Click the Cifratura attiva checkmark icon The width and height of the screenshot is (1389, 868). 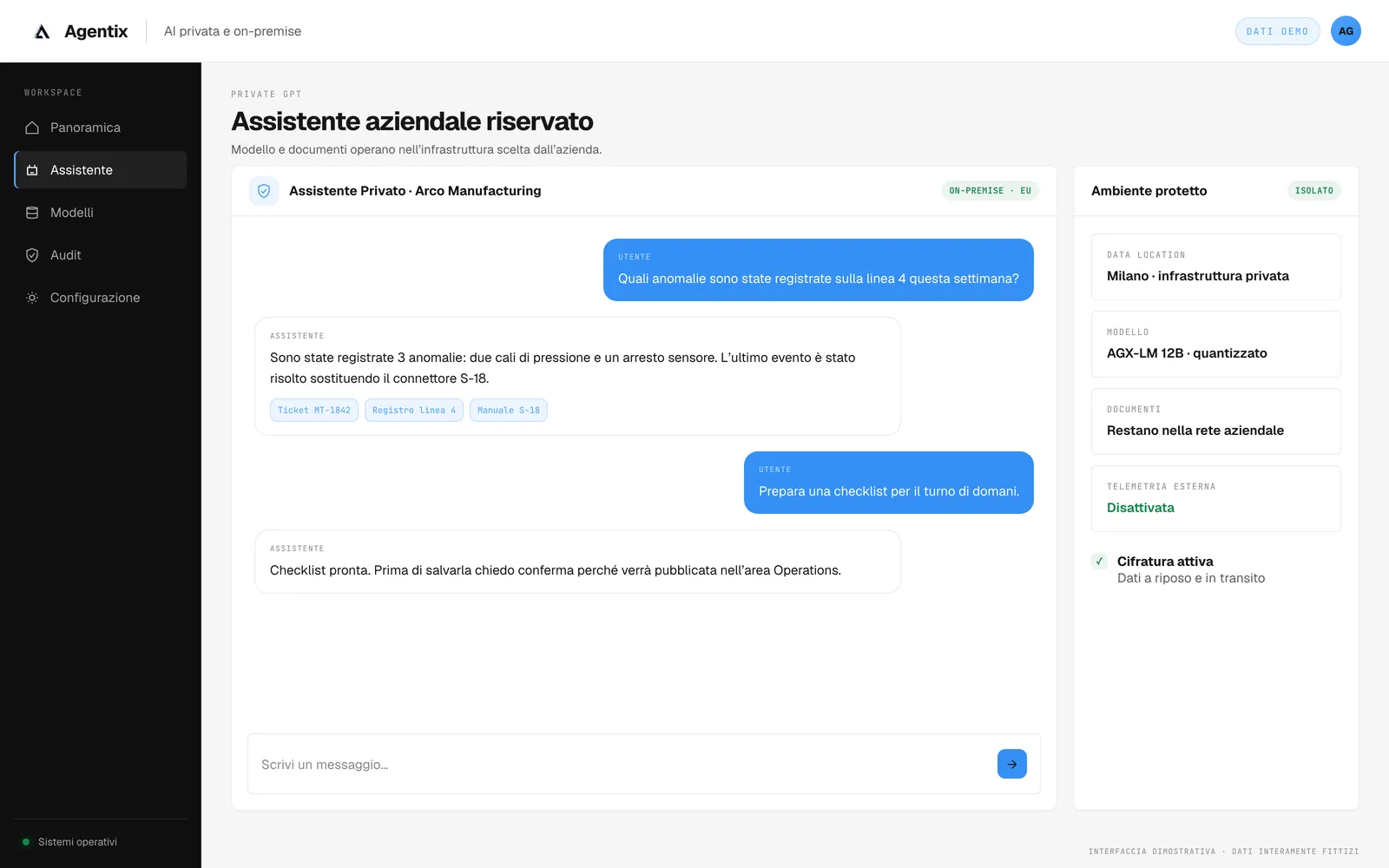coord(1099,561)
